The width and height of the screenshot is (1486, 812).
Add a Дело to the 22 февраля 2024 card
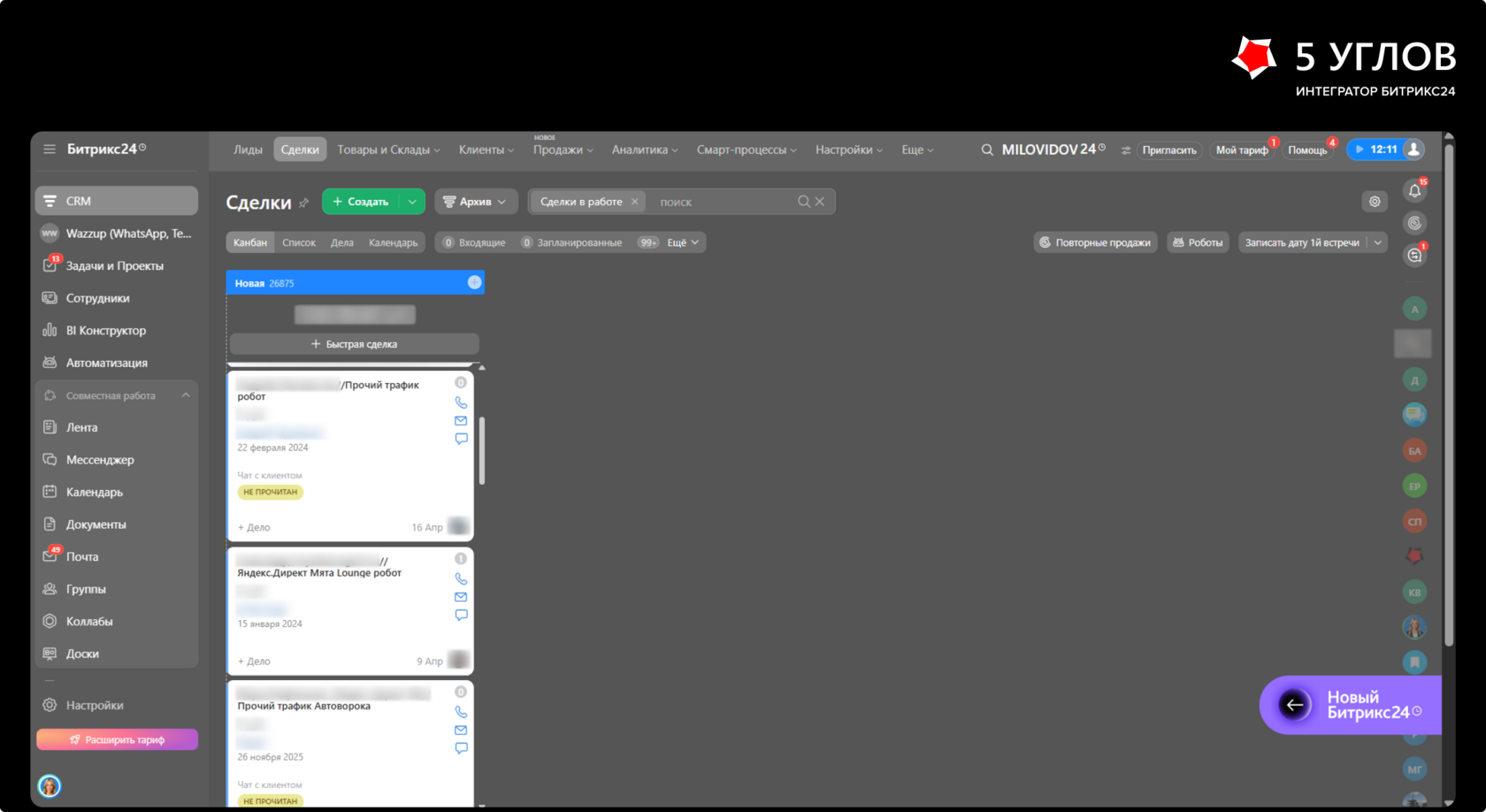click(x=254, y=527)
